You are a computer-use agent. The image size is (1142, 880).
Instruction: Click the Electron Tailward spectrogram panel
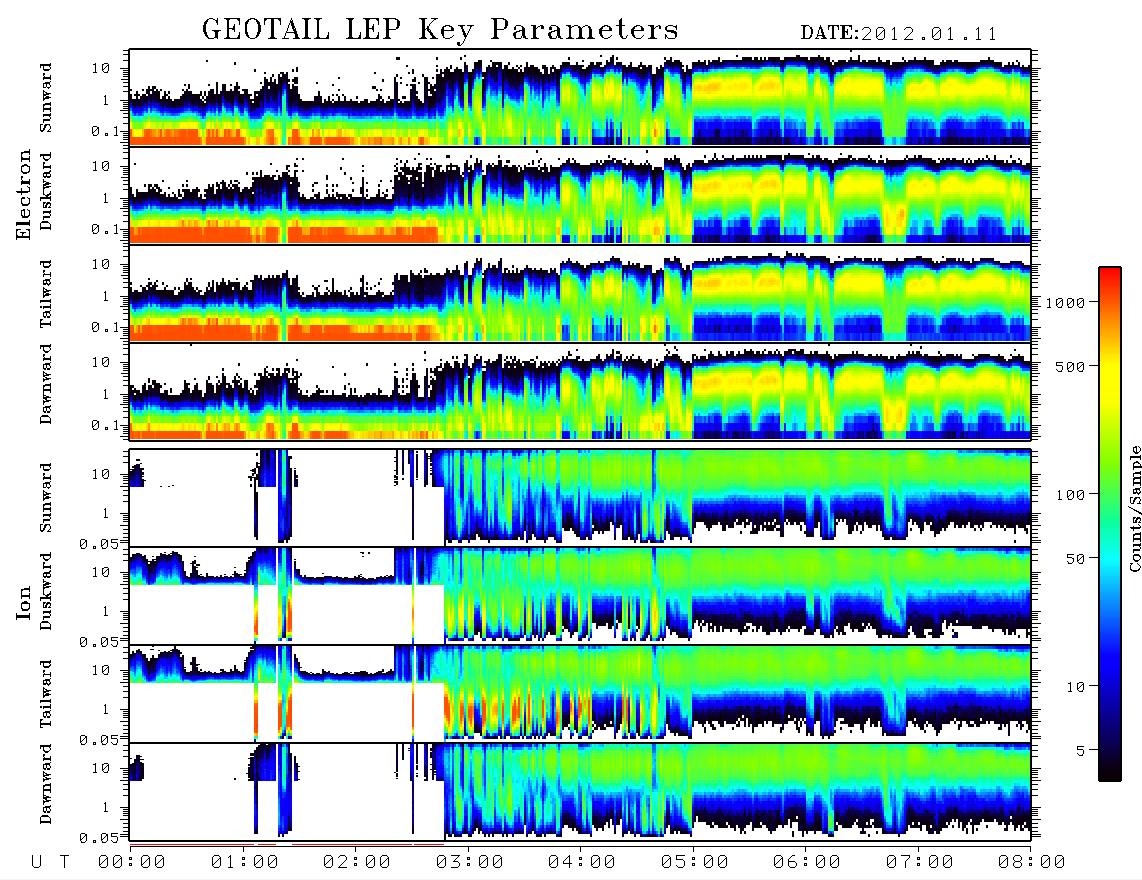[580, 293]
